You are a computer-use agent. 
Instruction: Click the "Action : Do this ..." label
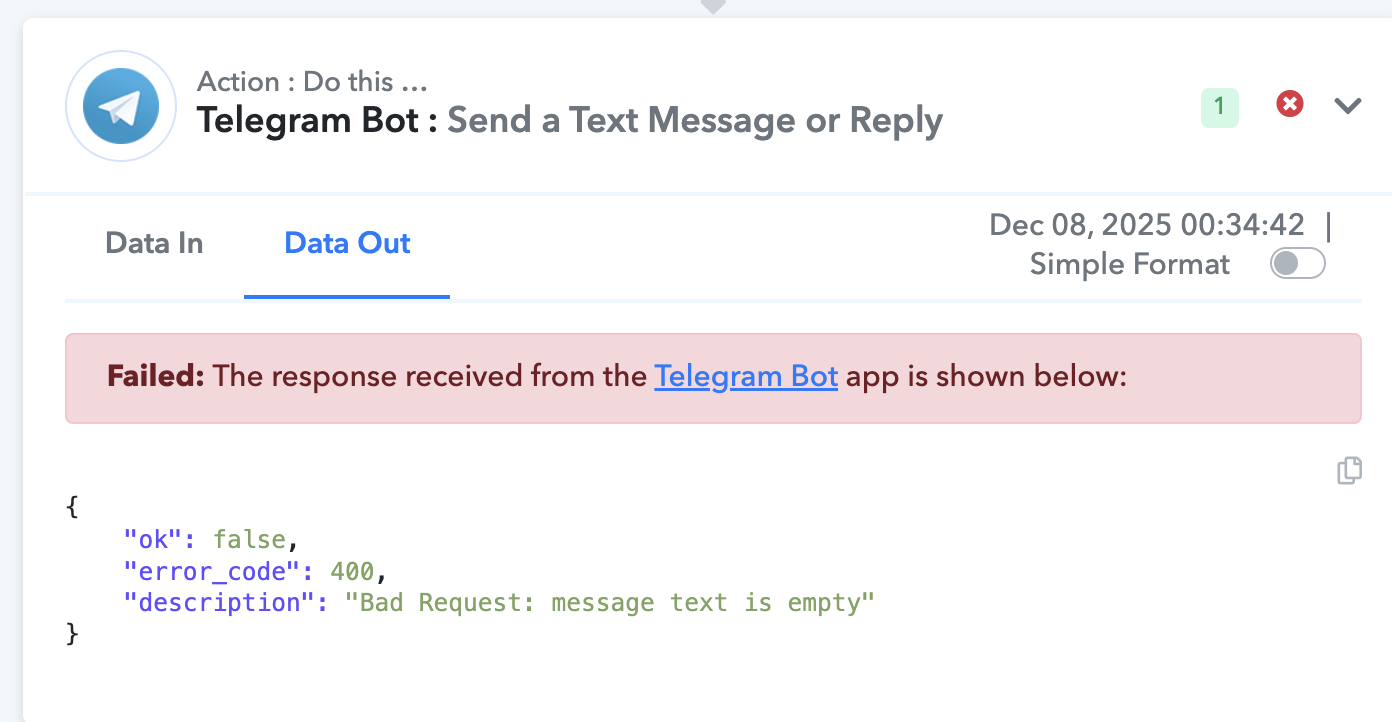click(x=313, y=81)
